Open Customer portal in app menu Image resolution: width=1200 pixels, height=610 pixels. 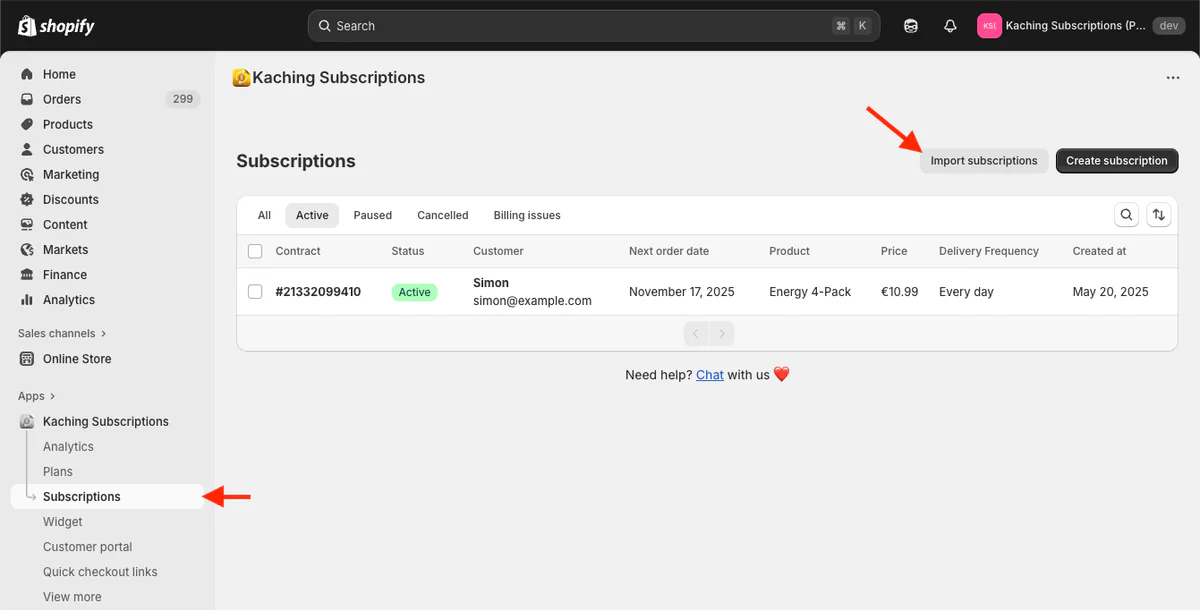click(x=88, y=547)
